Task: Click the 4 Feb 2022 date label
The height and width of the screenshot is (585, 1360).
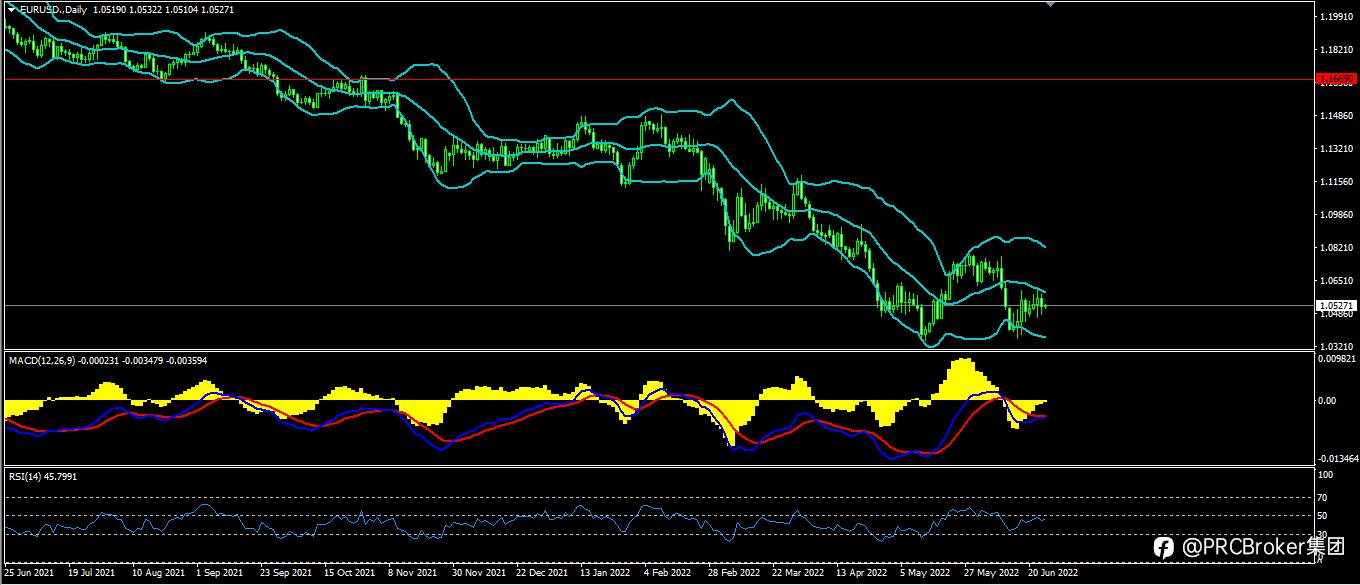Action: pos(669,574)
